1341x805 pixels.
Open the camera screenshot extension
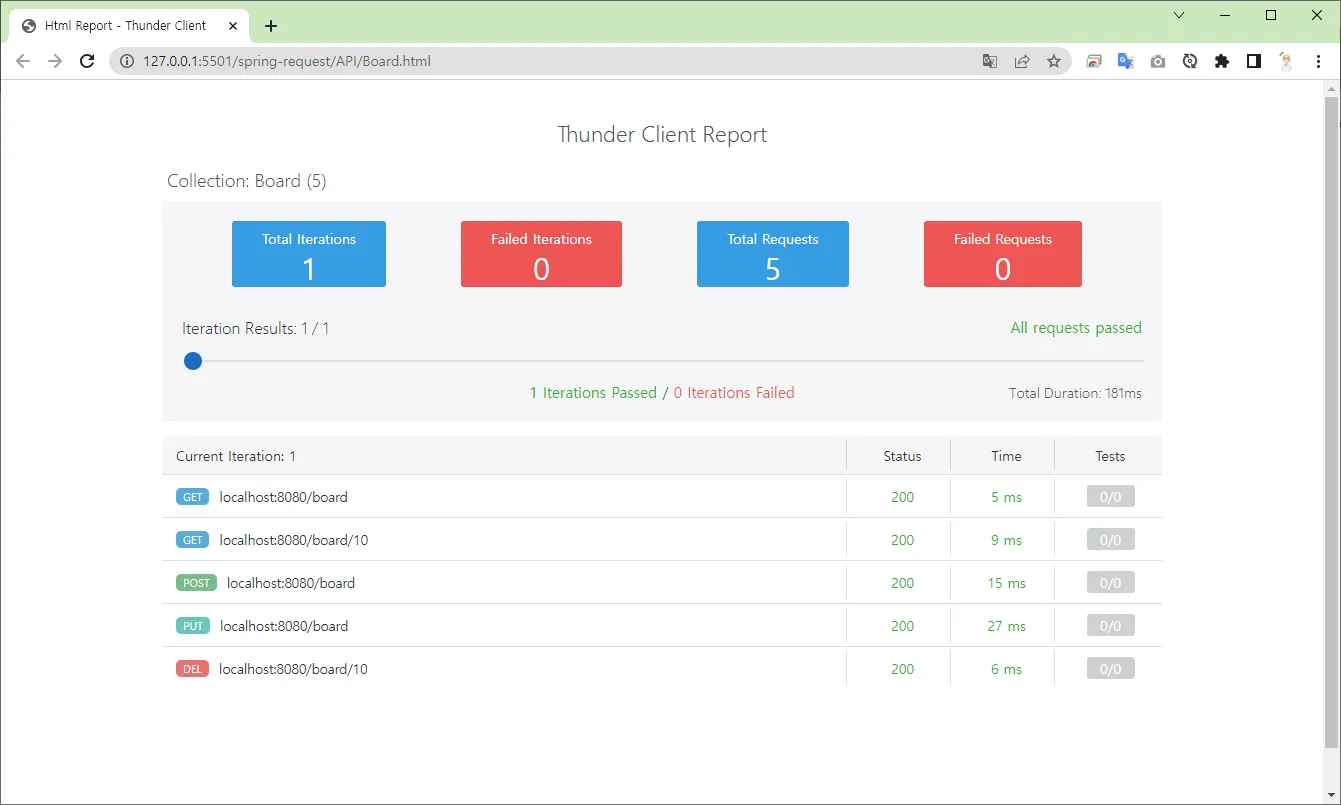1158,61
